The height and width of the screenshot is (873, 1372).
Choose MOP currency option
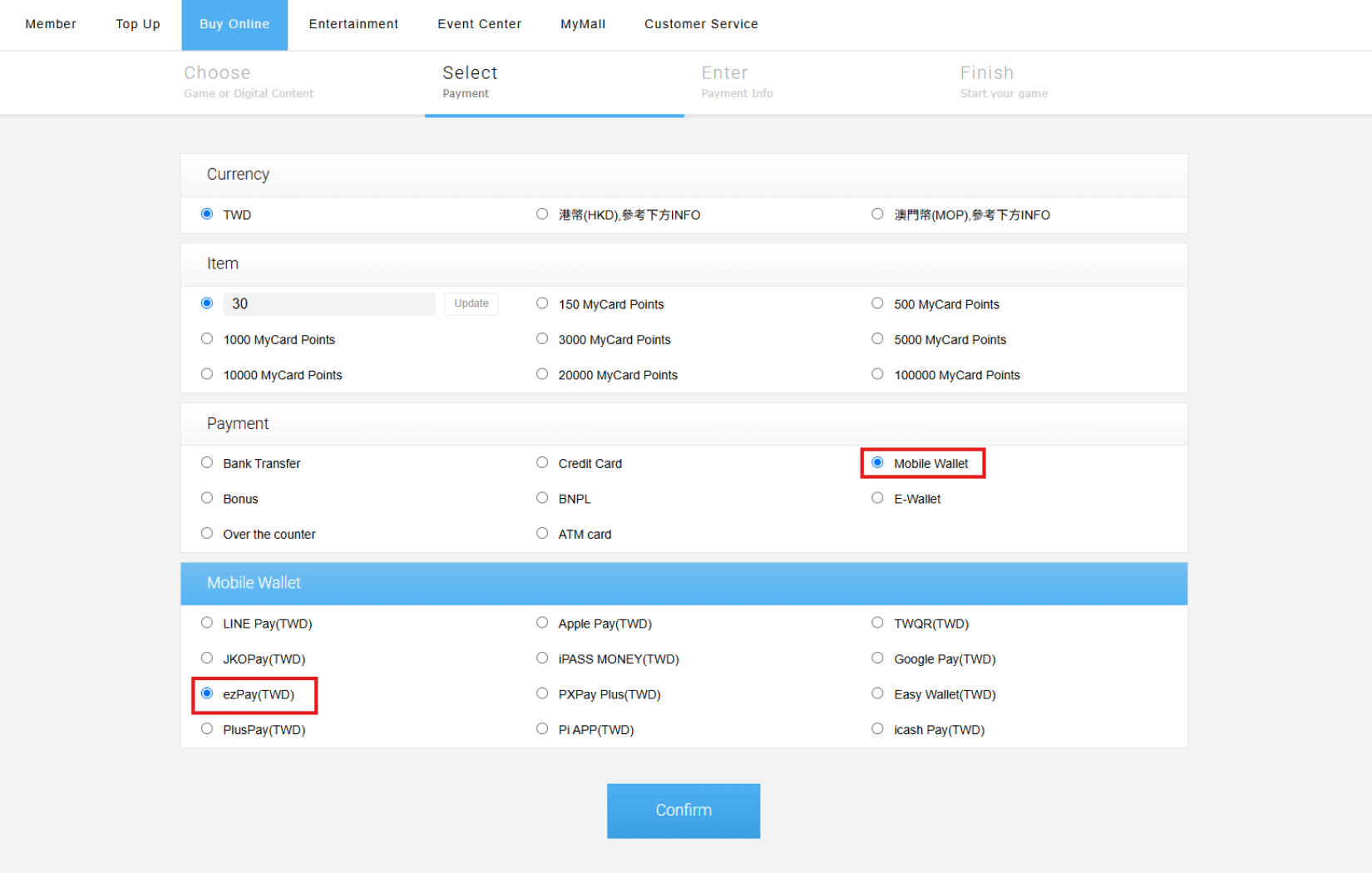point(877,214)
